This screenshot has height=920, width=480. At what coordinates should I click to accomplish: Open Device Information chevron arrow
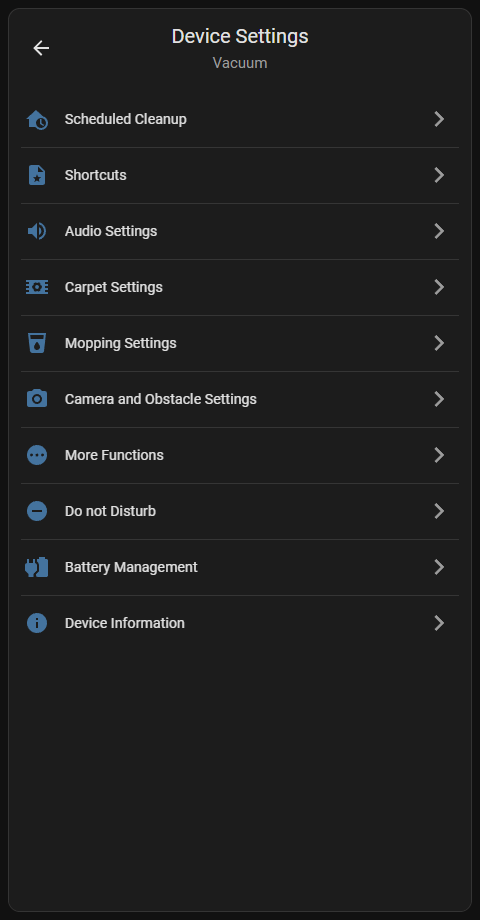[x=439, y=623]
